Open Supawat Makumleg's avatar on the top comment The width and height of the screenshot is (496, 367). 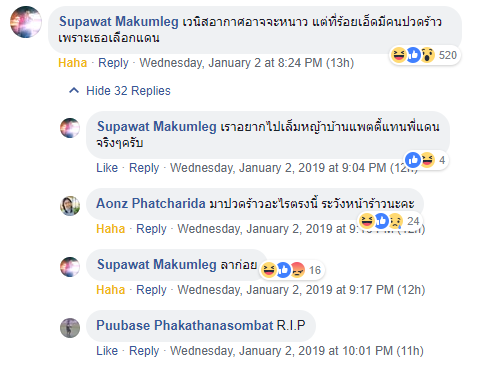tap(26, 22)
